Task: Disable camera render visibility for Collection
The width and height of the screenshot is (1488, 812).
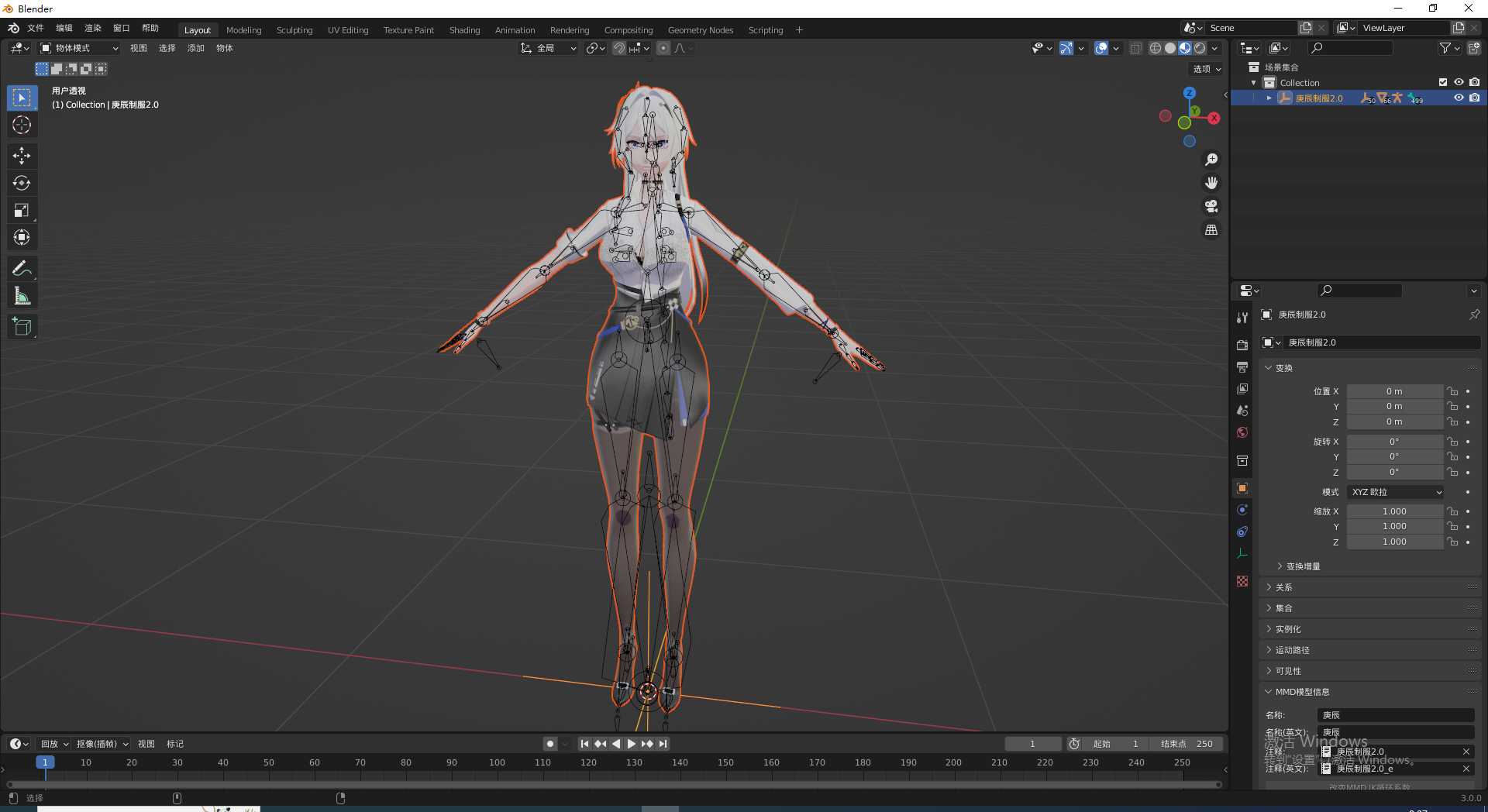Action: (x=1476, y=82)
